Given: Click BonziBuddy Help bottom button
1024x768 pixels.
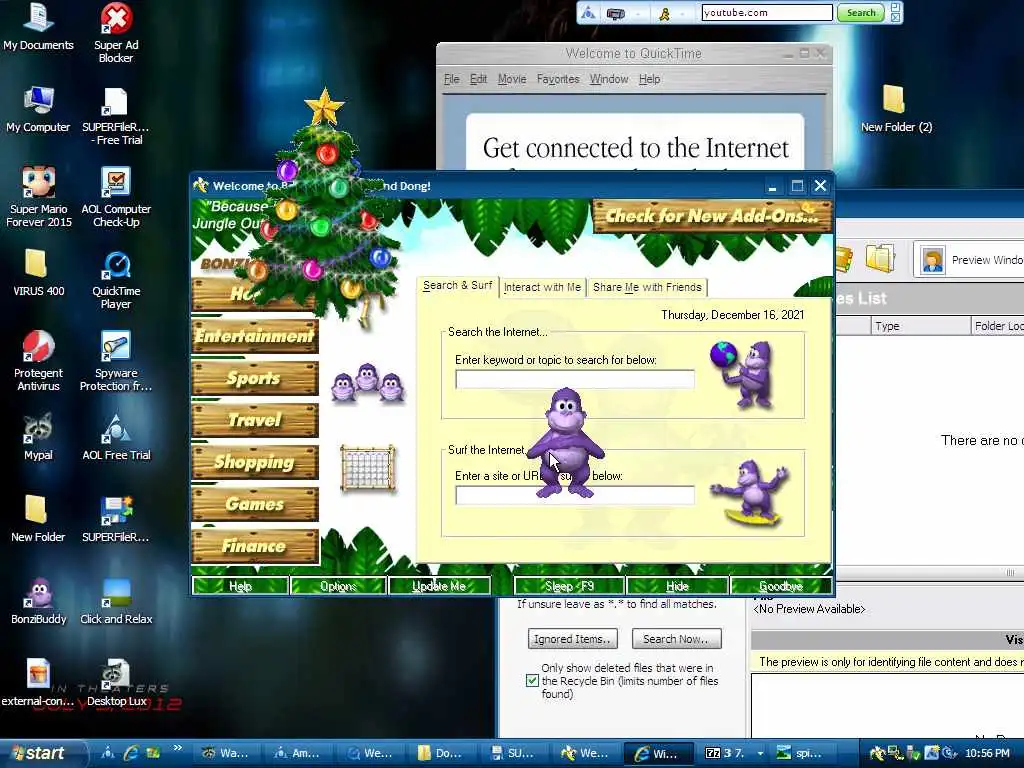Looking at the screenshot, I should pos(240,586).
